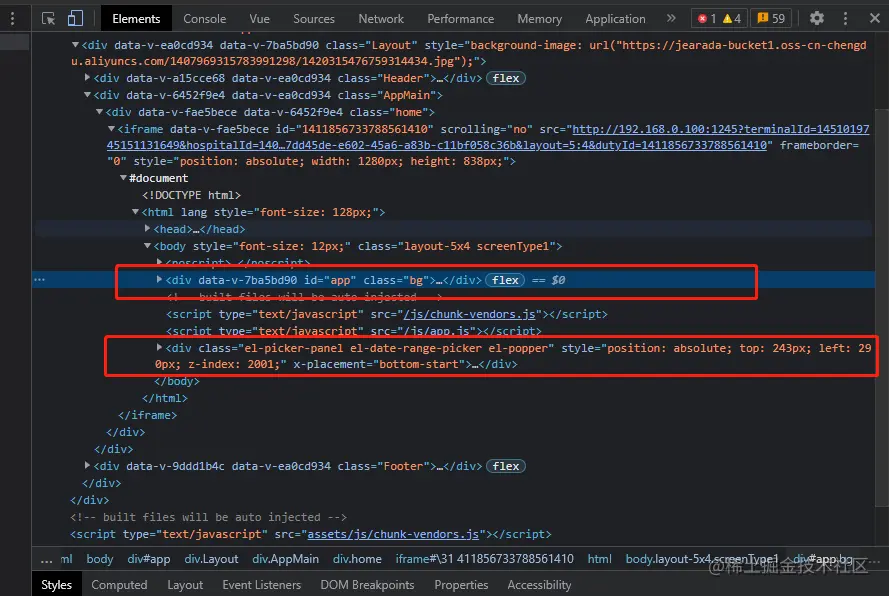Open the DevTools customize menu (three dots, left)
Viewport: 889px width, 596px height.
click(x=12, y=19)
